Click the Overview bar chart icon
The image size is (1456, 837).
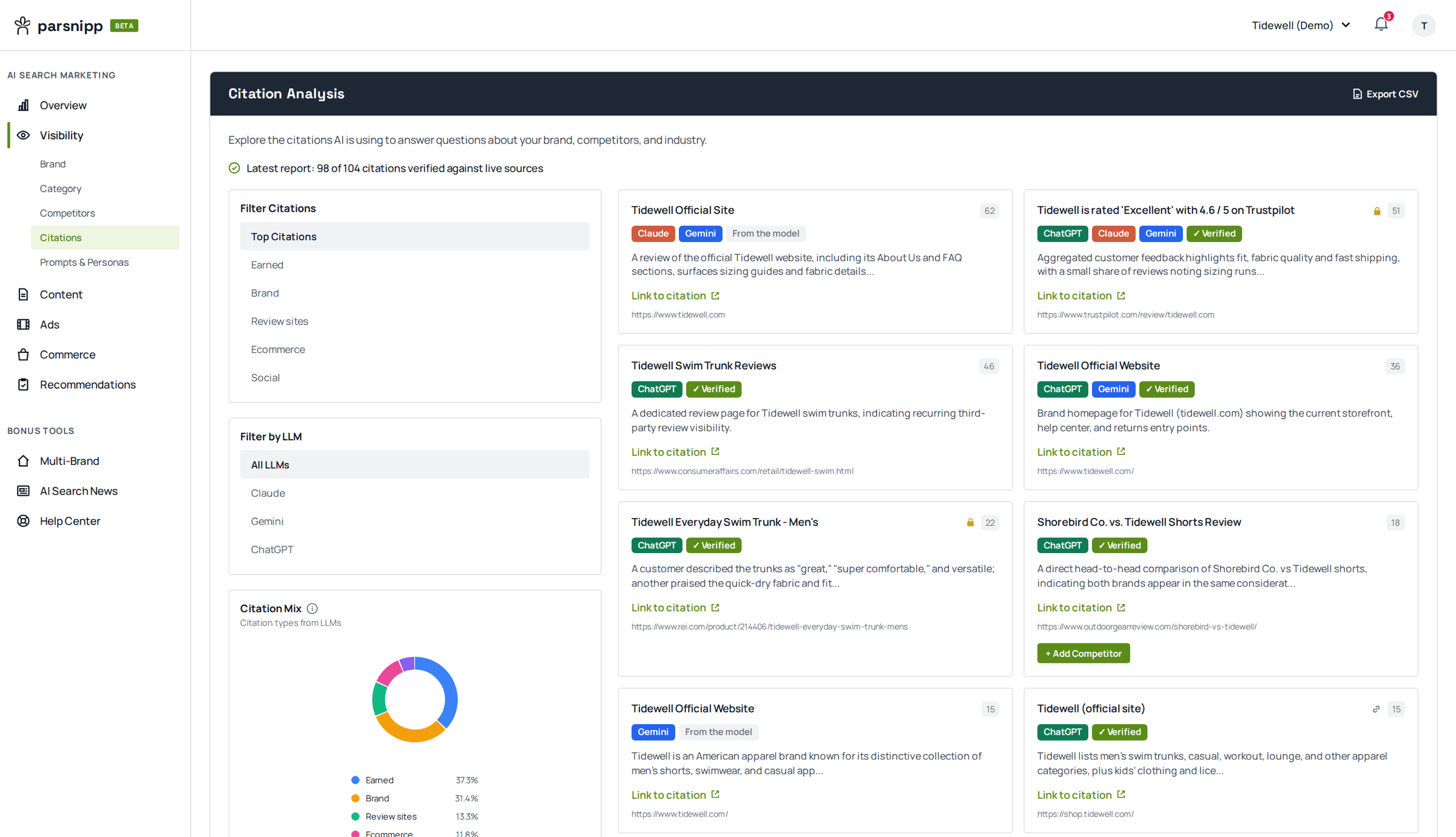23,105
